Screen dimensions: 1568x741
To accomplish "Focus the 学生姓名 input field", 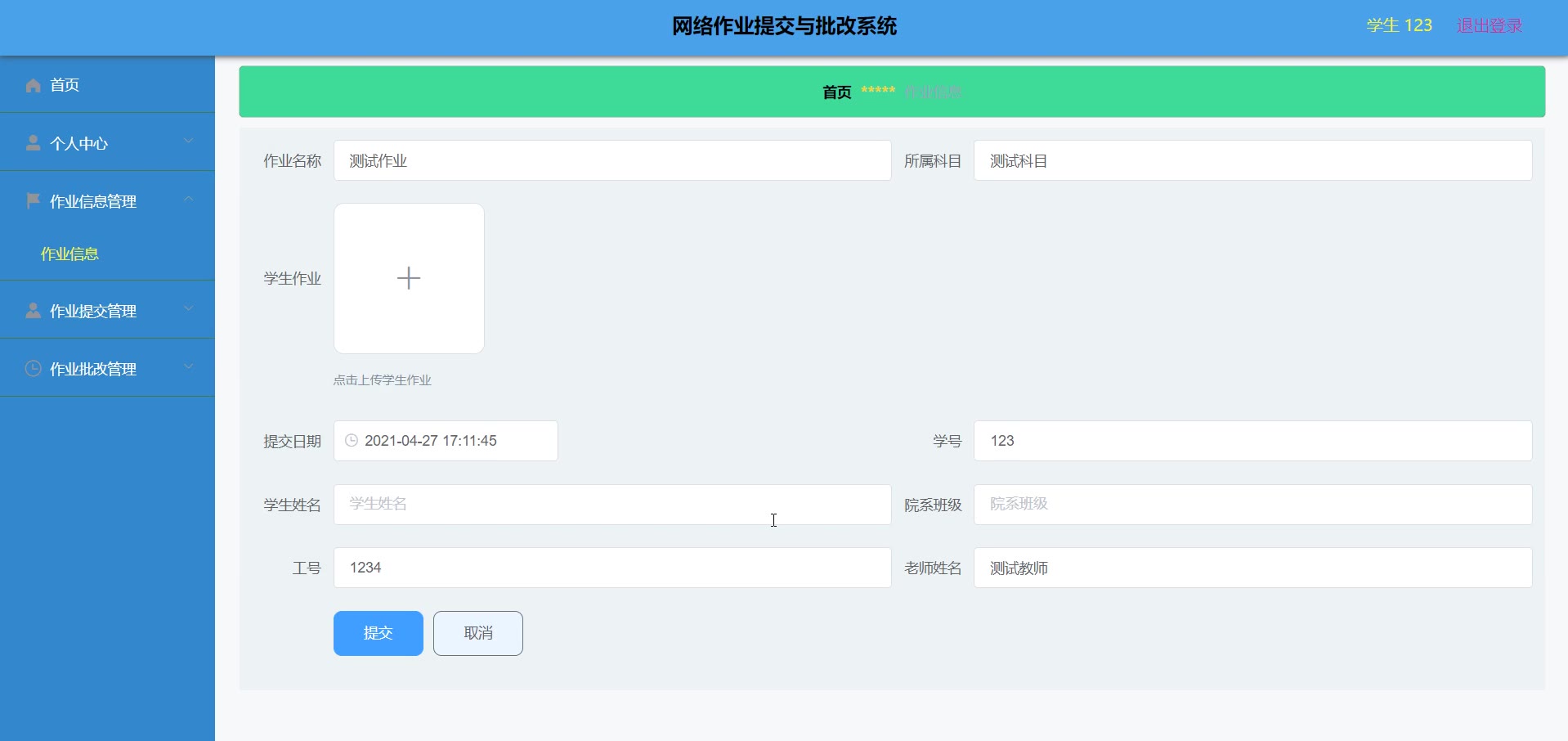I will click(612, 505).
